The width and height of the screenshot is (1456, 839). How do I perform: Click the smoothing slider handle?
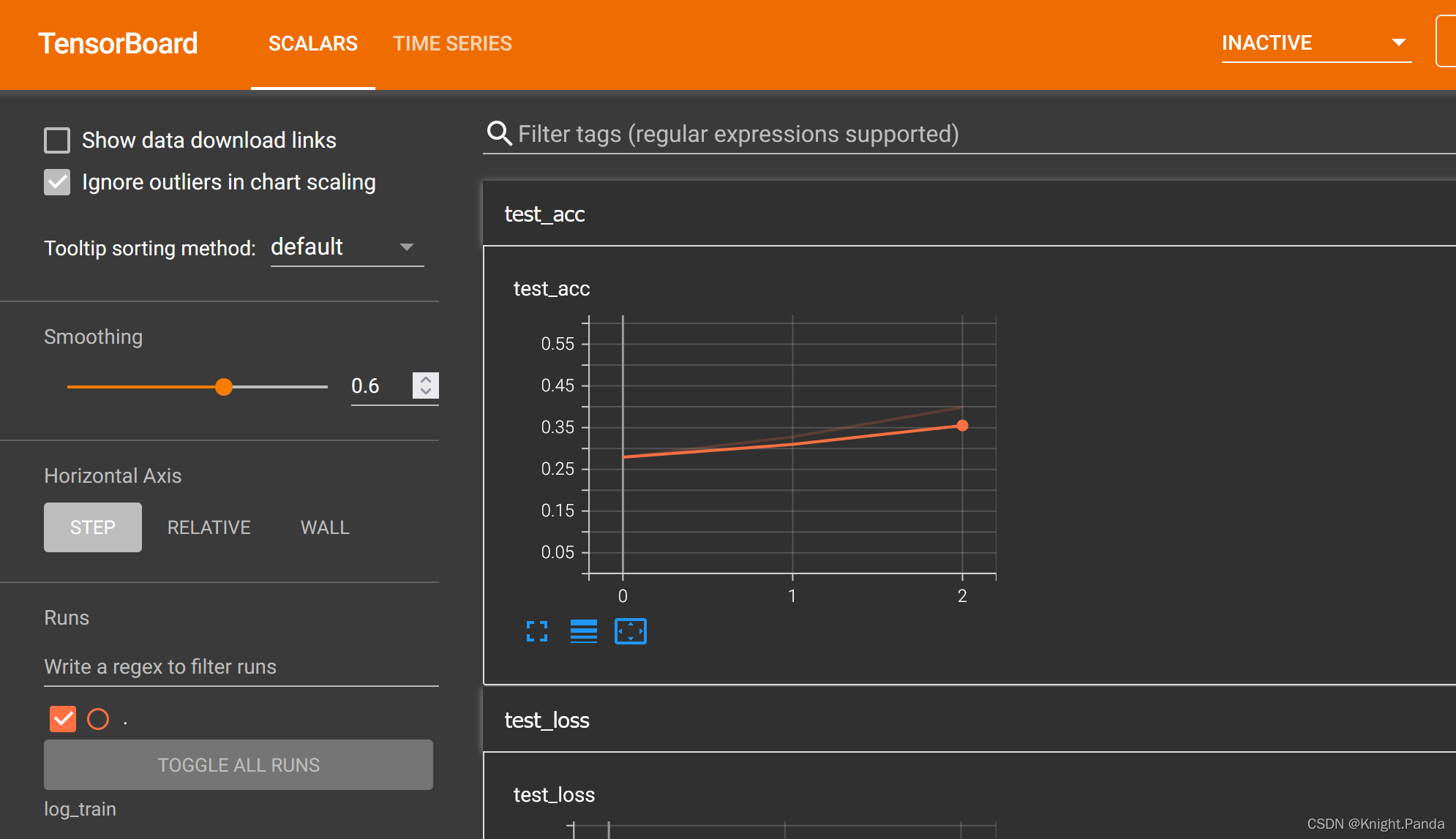coord(224,387)
